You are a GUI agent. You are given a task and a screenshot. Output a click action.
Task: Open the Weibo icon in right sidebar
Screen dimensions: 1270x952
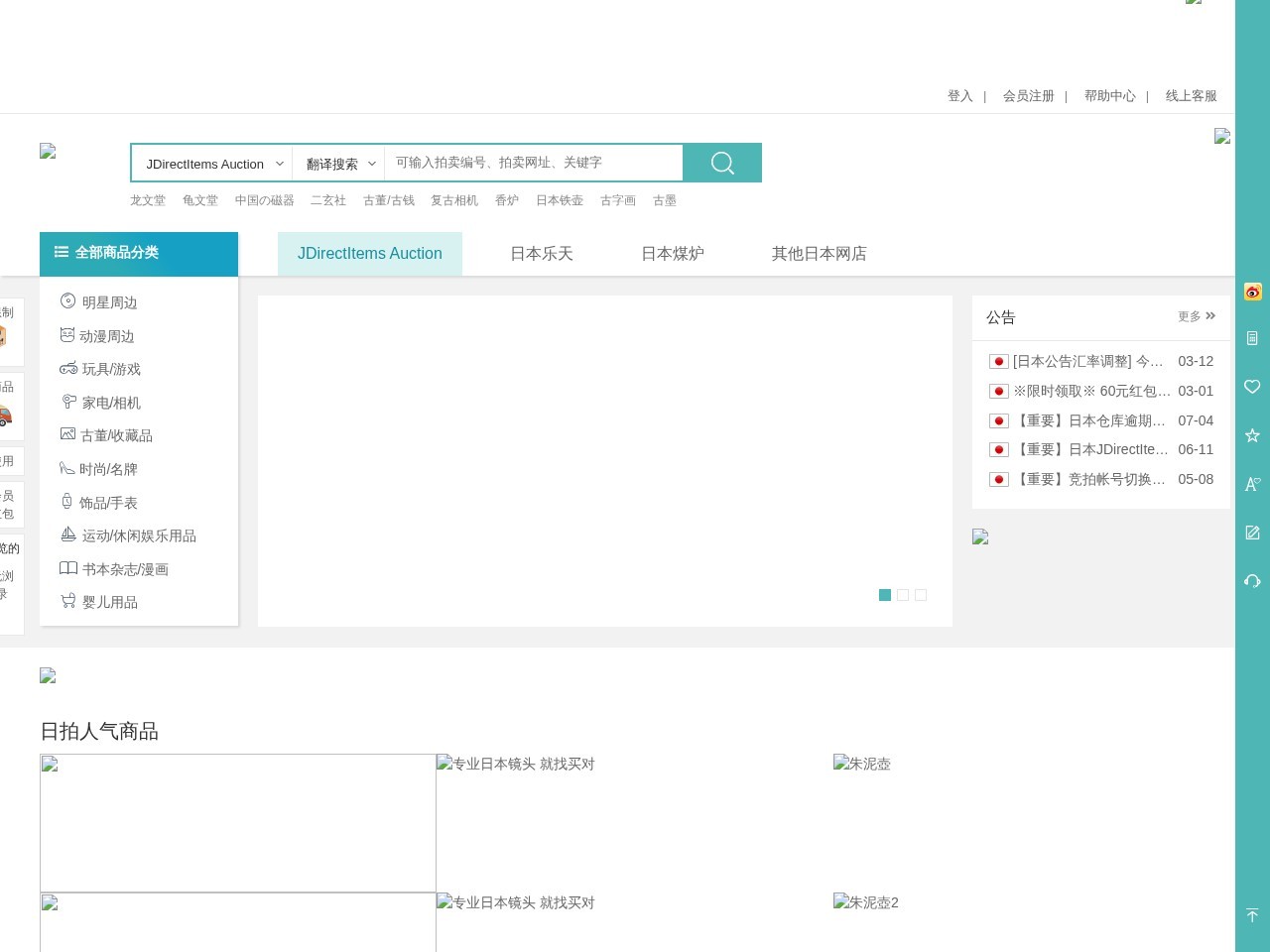pyautogui.click(x=1252, y=292)
